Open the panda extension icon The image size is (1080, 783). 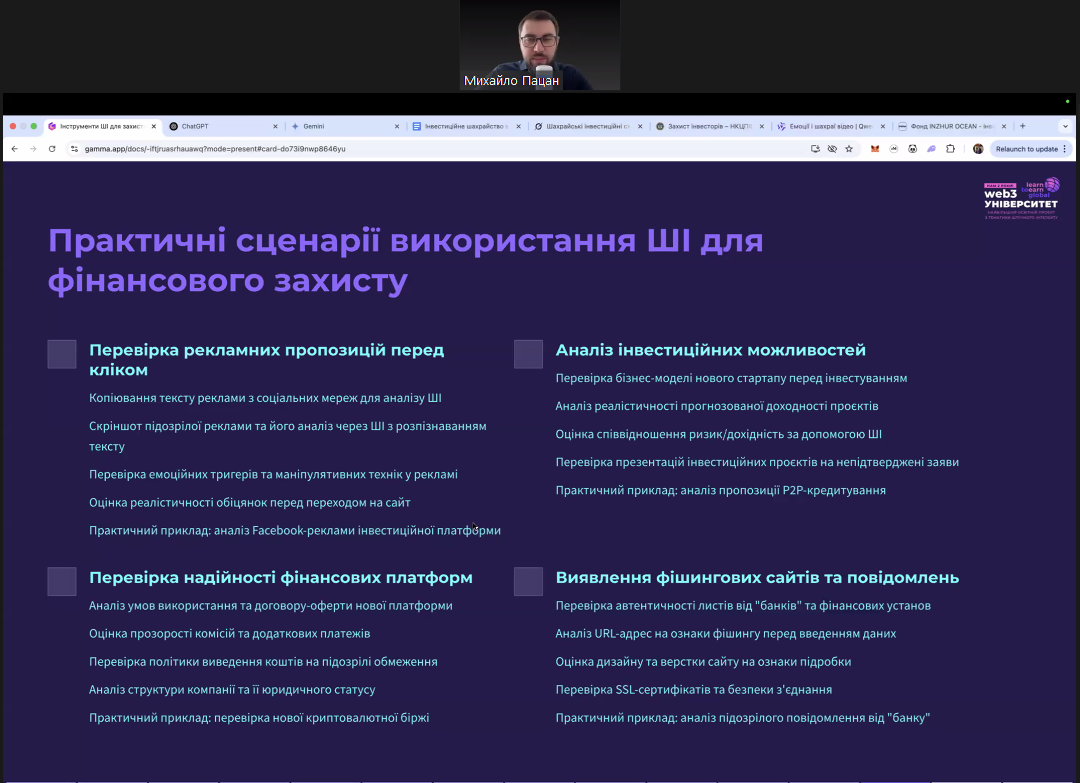tap(912, 149)
